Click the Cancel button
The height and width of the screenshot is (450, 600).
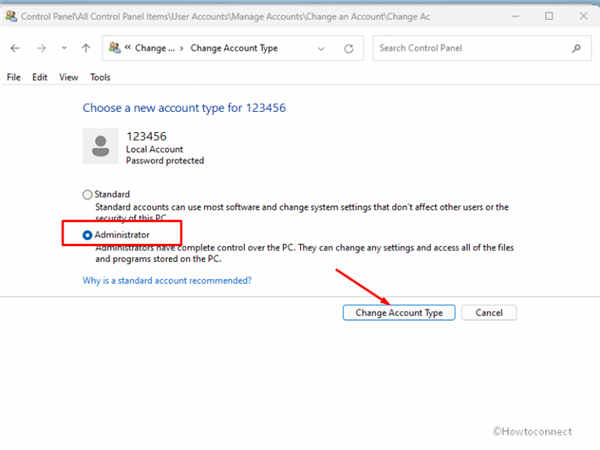[x=489, y=312]
